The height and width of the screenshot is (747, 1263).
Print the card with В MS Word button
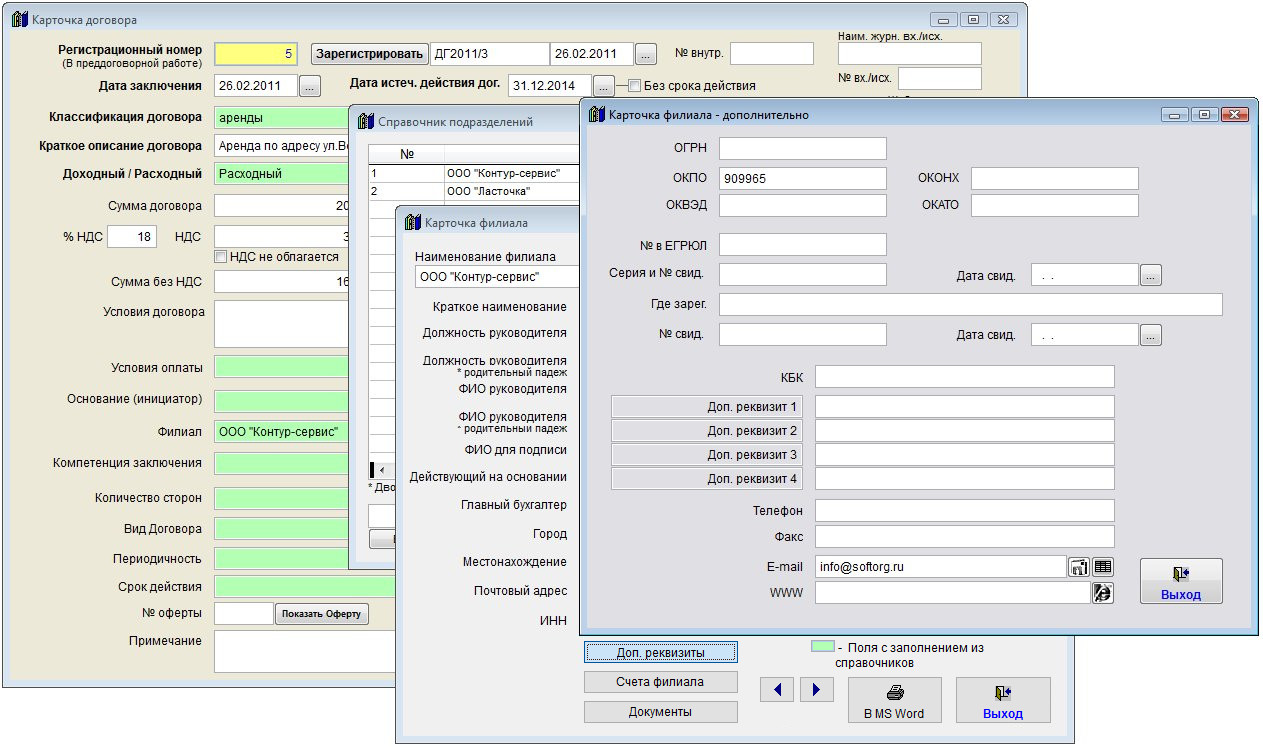click(x=894, y=700)
